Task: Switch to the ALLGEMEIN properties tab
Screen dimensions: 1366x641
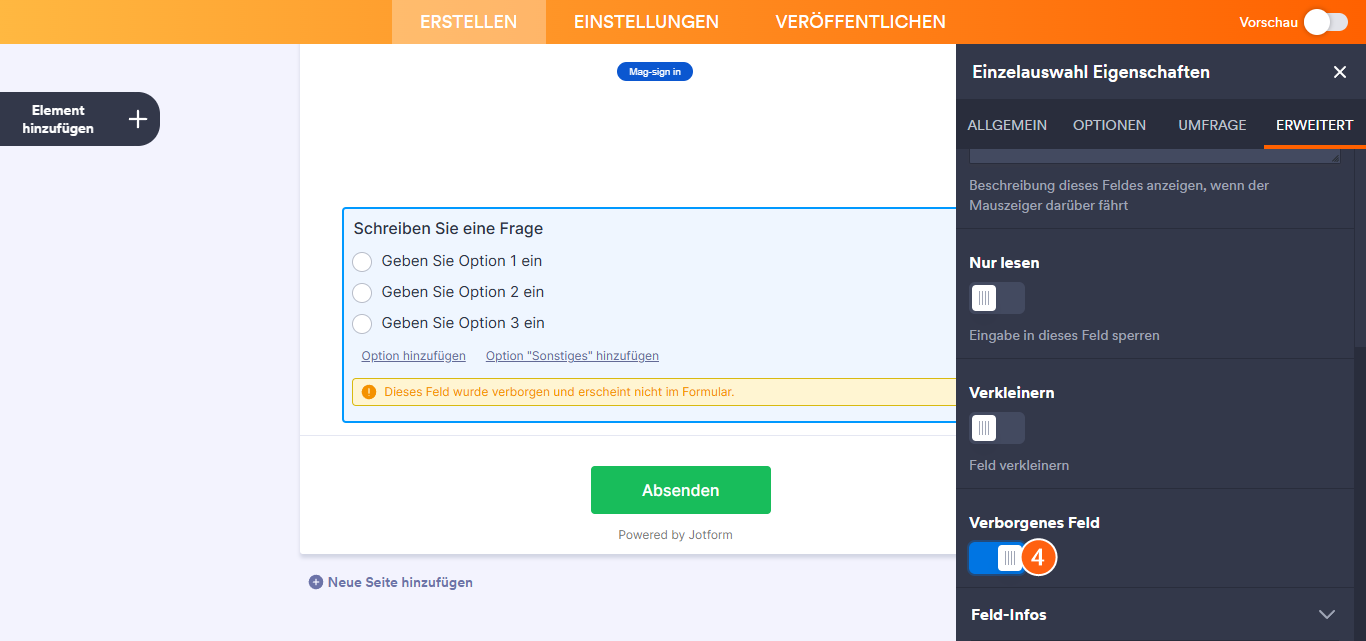Action: 1006,124
